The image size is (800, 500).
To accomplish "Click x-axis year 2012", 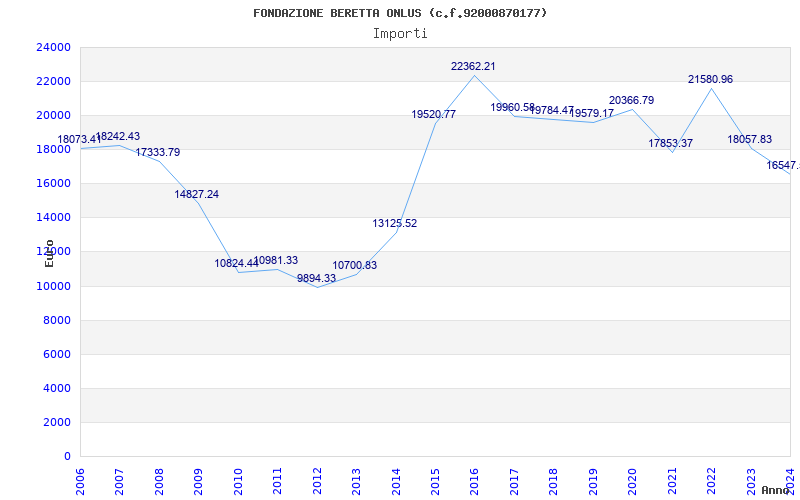I will [317, 482].
